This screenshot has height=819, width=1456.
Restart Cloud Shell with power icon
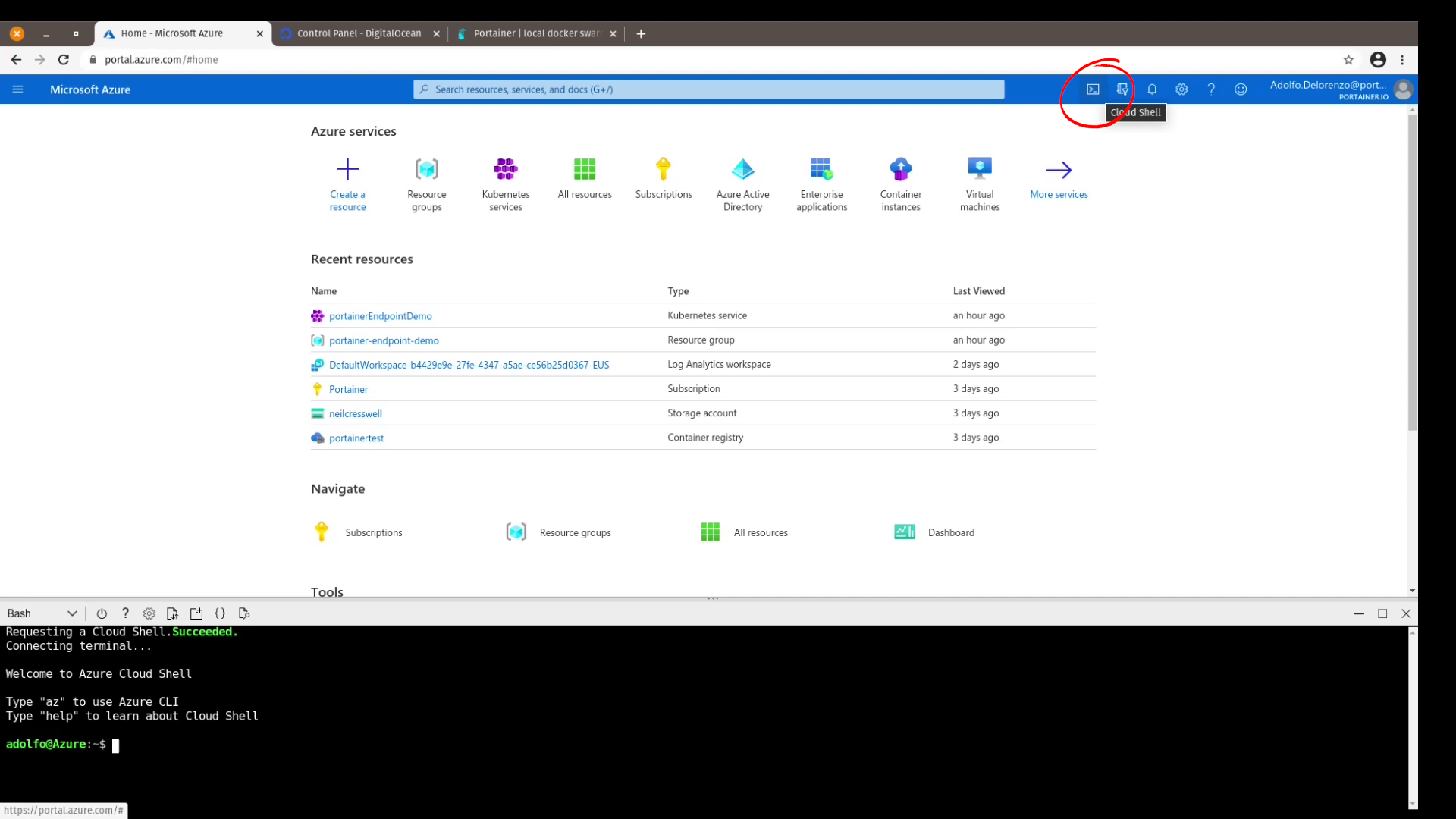(102, 613)
